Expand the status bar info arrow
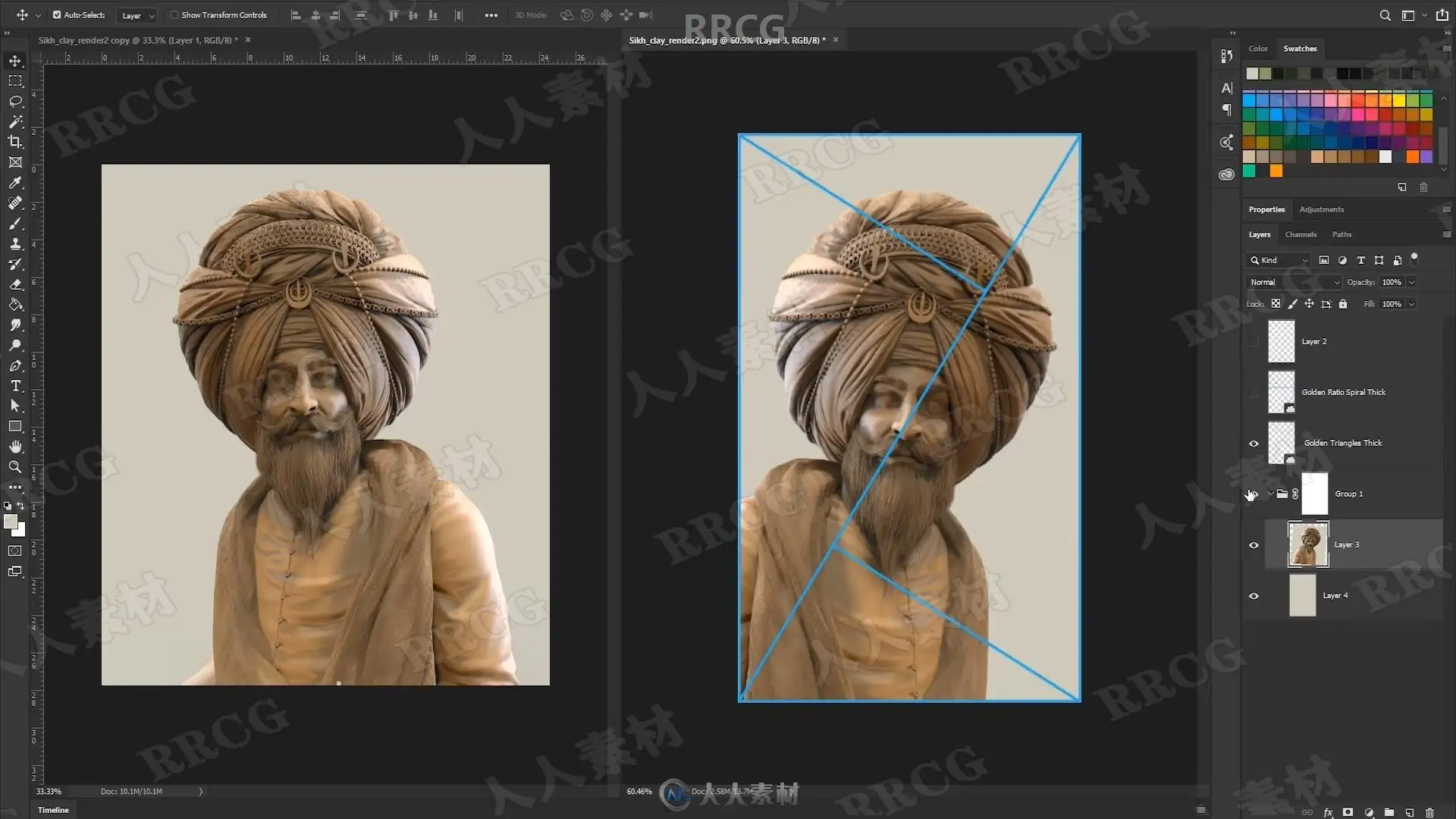The image size is (1456, 819). [x=201, y=792]
